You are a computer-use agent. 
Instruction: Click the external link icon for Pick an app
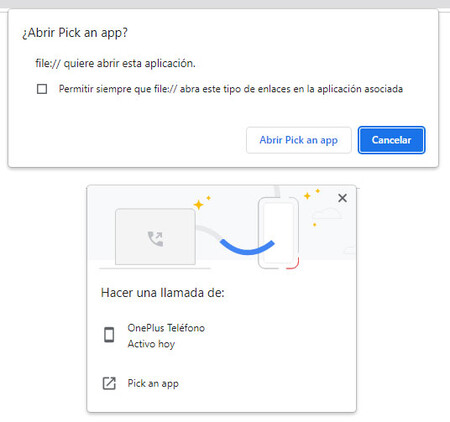109,383
